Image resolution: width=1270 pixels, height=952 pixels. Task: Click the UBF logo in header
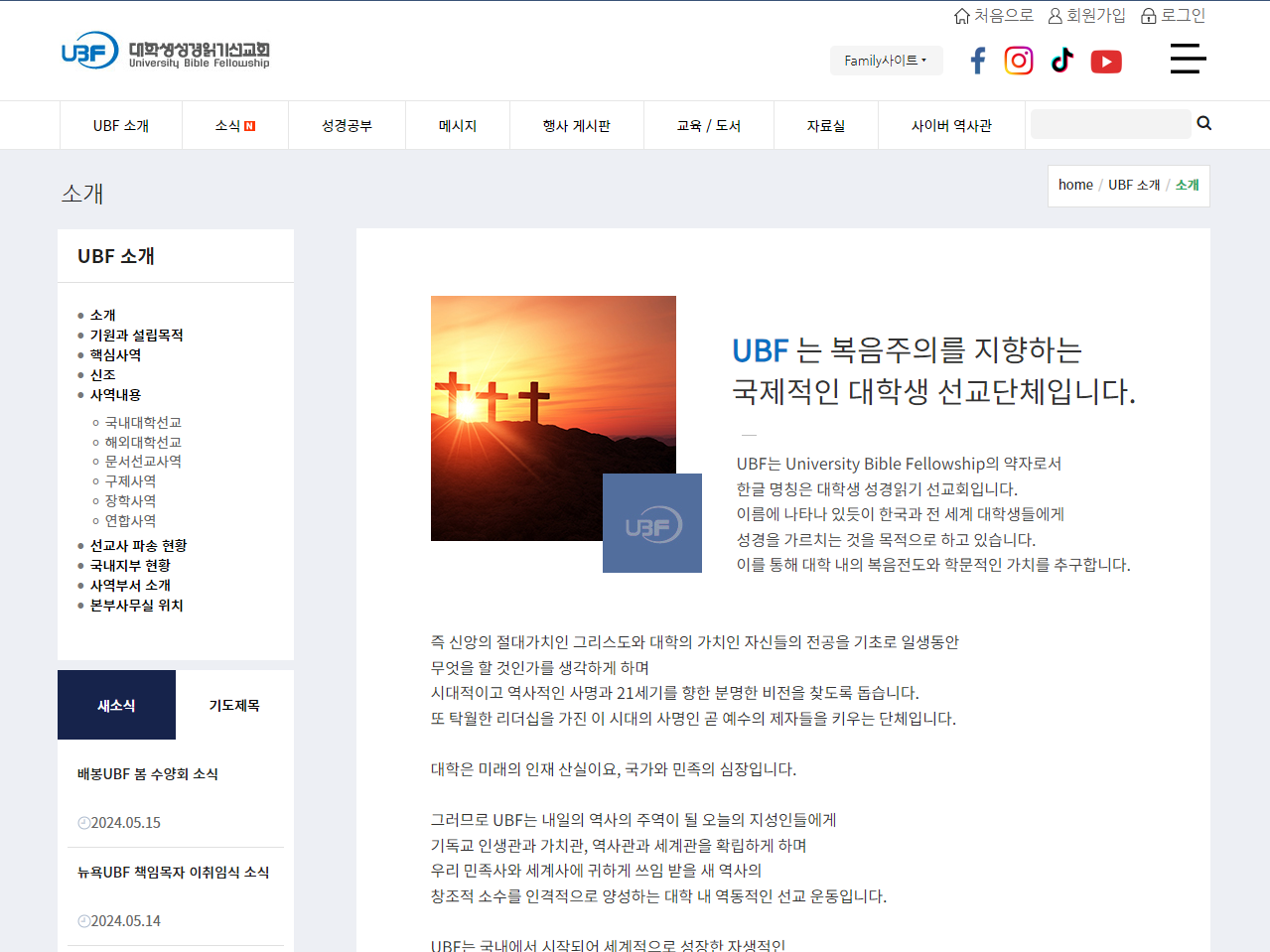(165, 51)
